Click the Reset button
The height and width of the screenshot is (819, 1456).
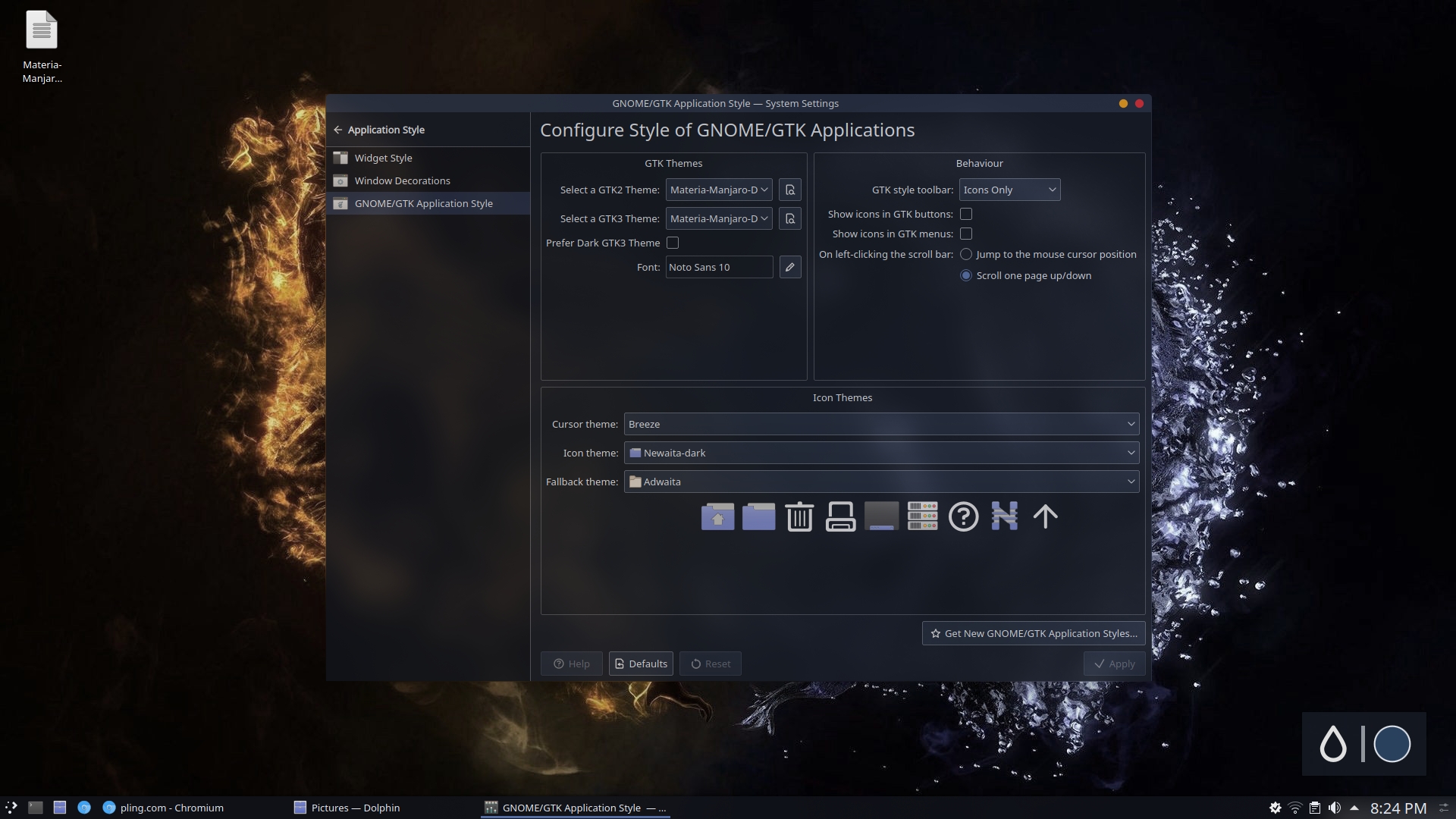point(711,664)
